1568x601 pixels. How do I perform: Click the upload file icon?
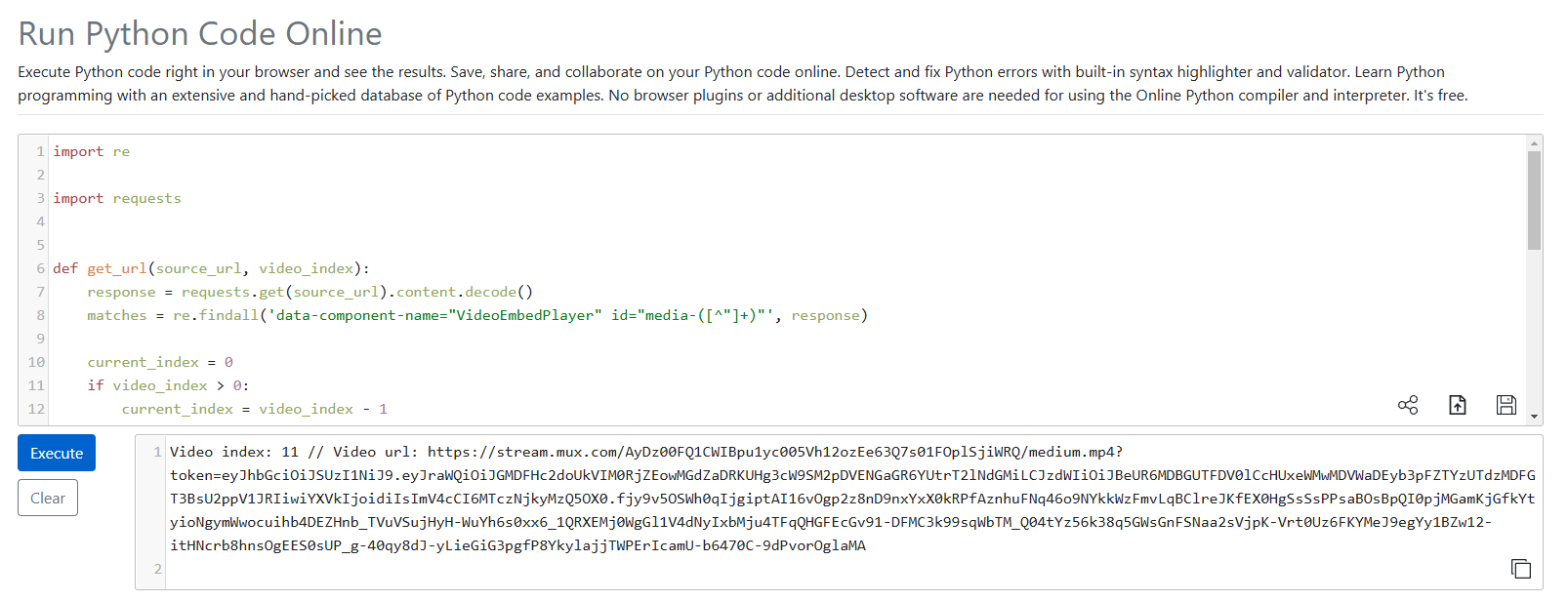pyautogui.click(x=1458, y=405)
